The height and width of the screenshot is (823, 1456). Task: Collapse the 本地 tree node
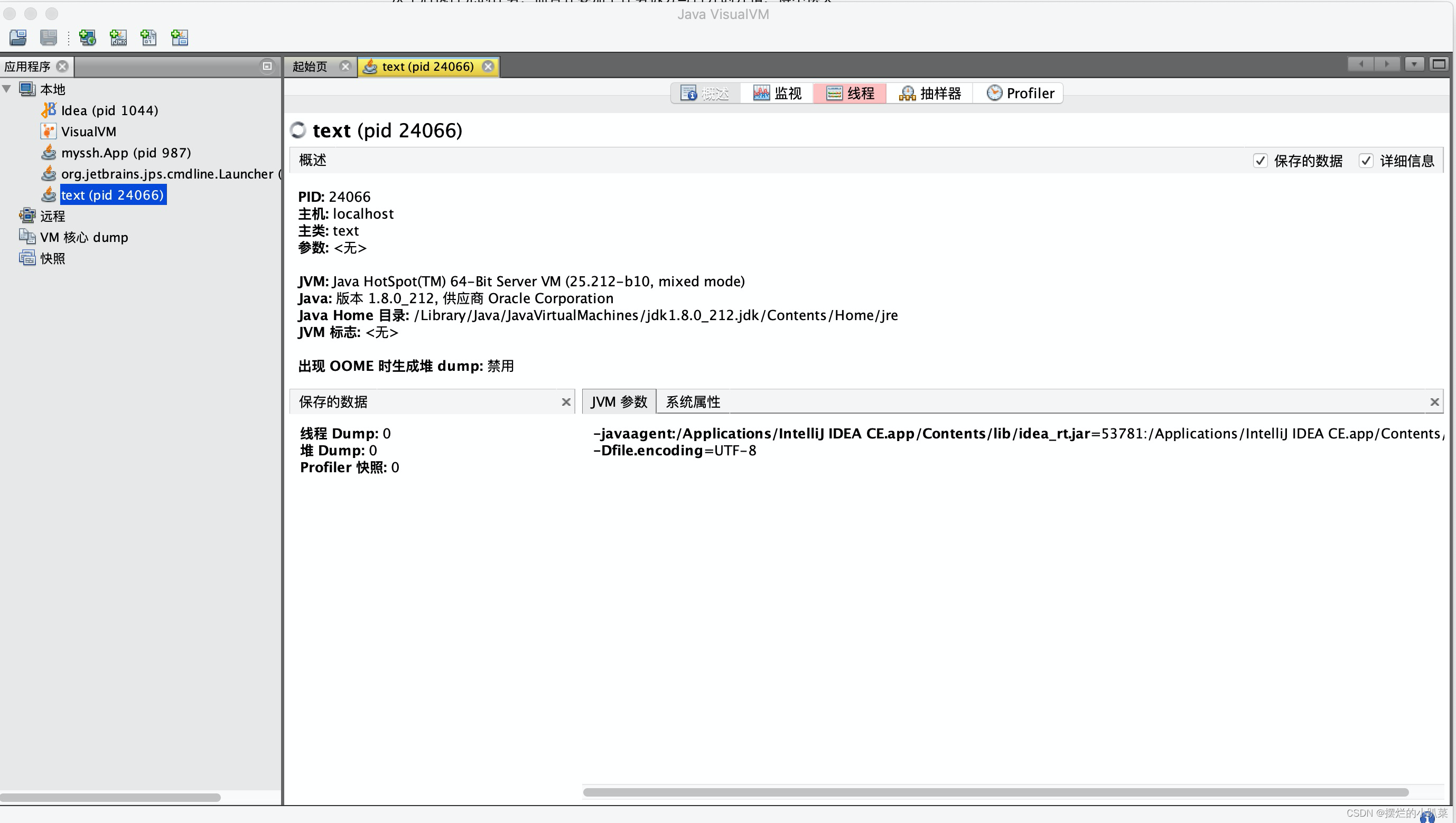tap(7, 89)
